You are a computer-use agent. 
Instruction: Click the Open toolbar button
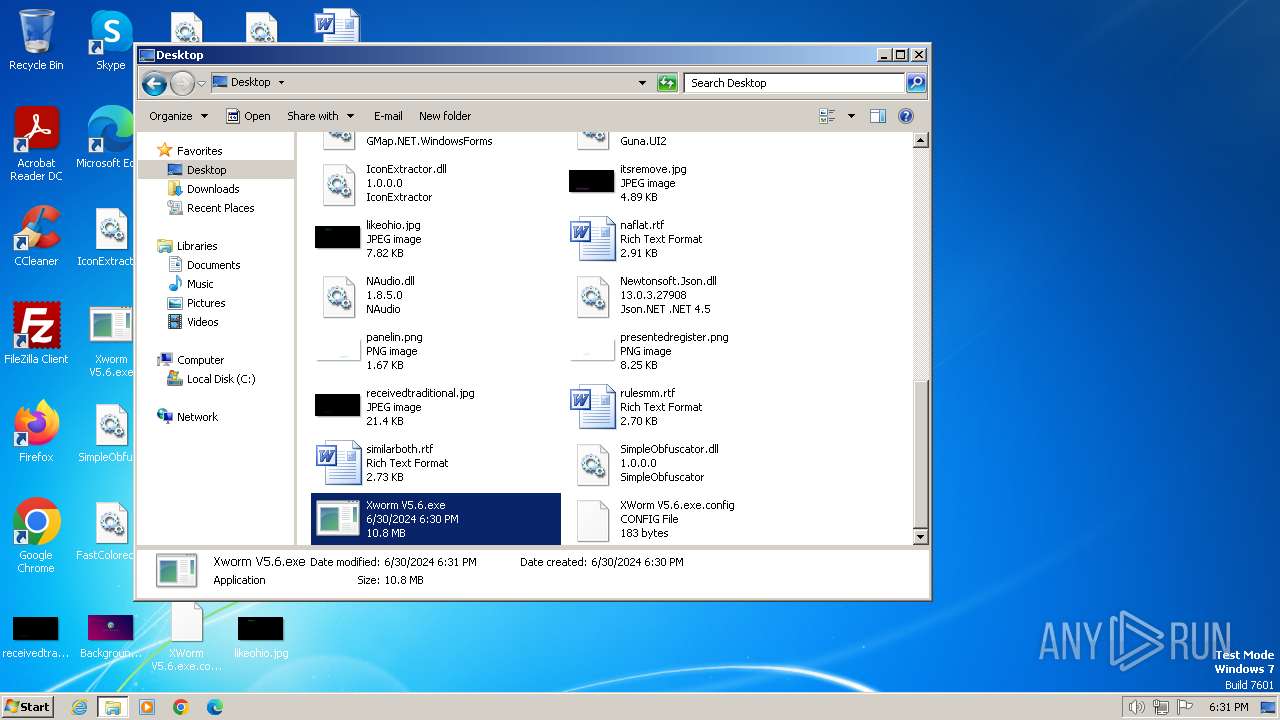(248, 116)
